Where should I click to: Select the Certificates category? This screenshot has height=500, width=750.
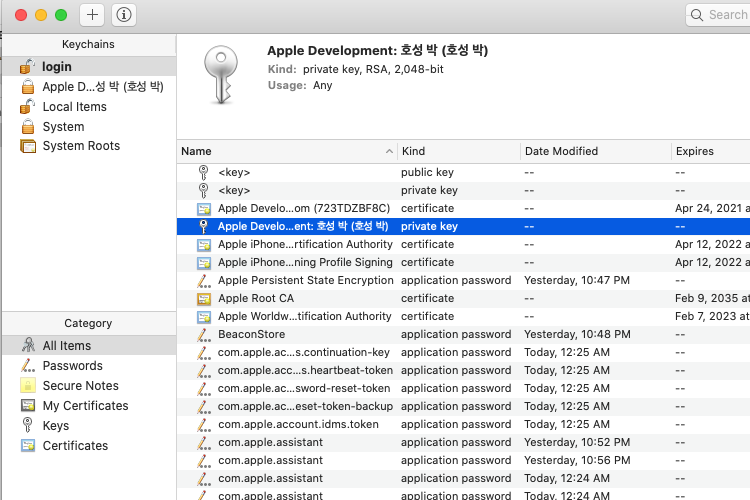tap(89, 445)
